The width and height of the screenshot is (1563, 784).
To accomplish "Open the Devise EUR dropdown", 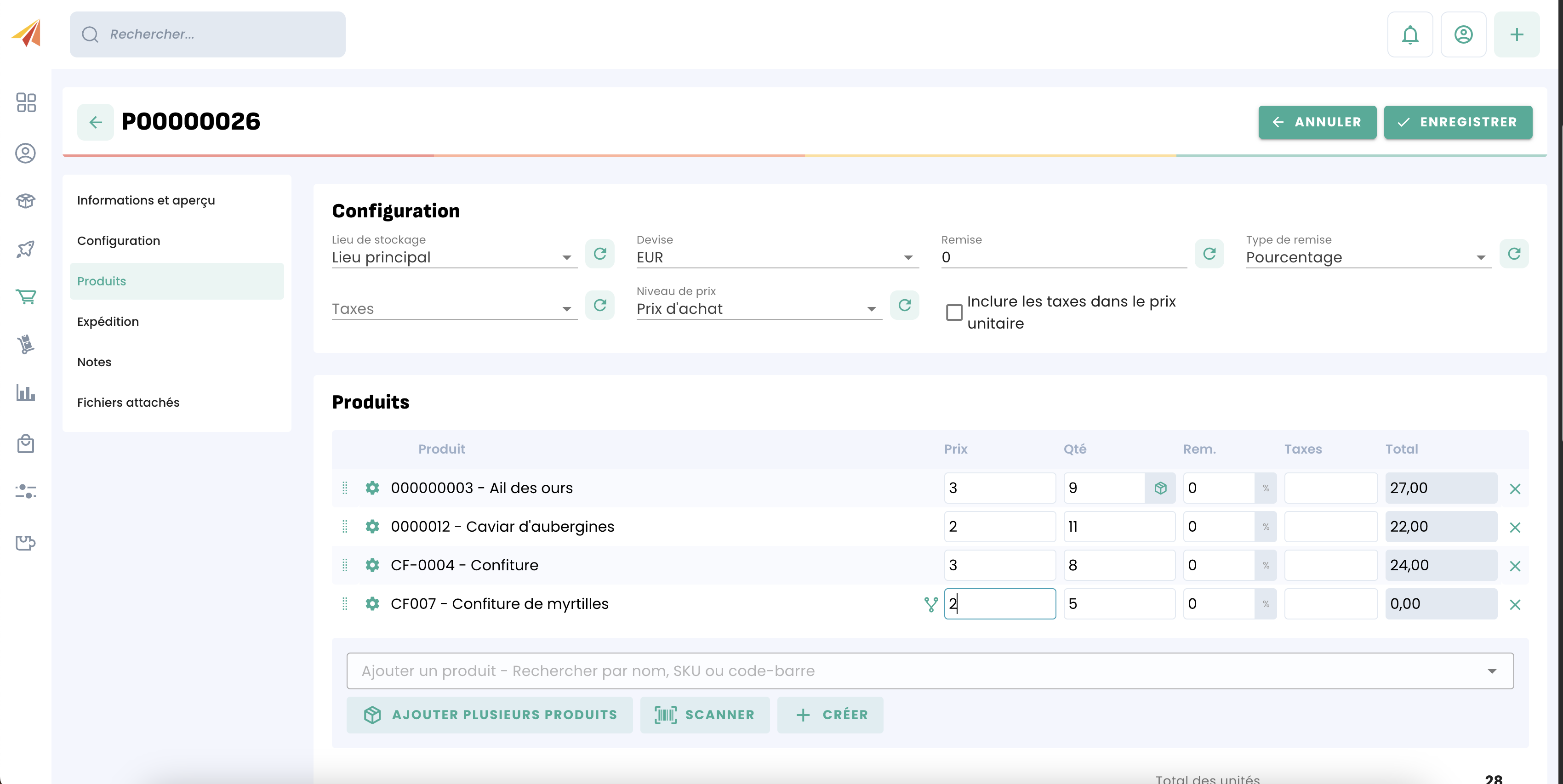I will click(x=776, y=258).
